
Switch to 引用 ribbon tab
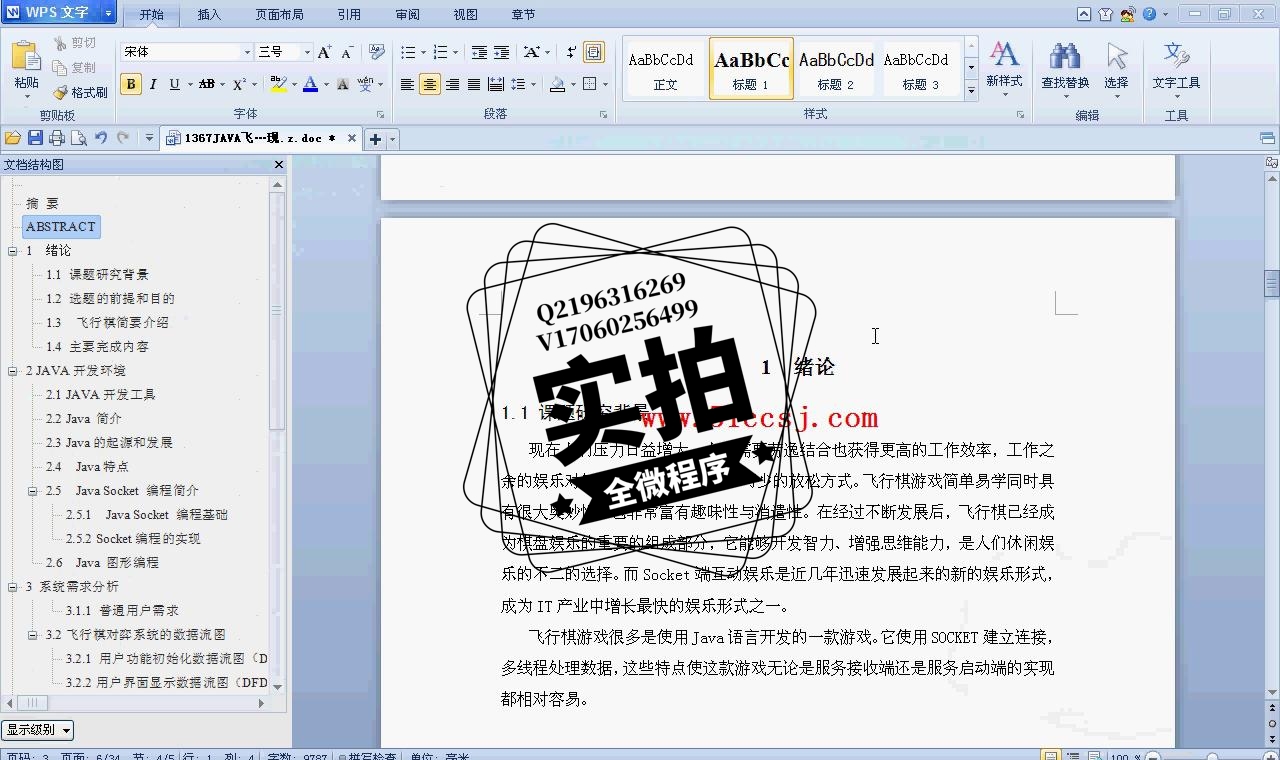(349, 14)
